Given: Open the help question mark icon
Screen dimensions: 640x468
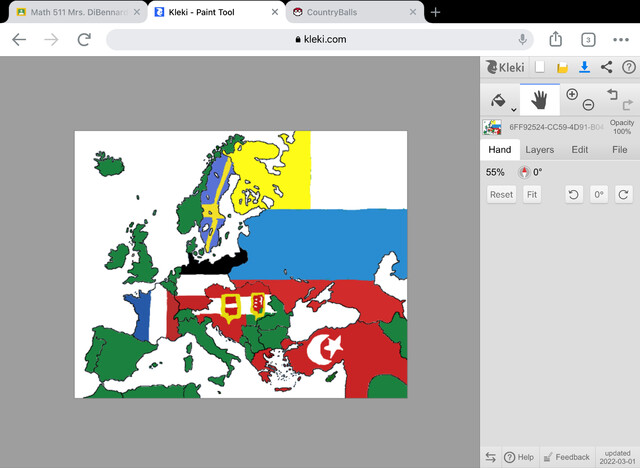Looking at the screenshot, I should tap(629, 67).
